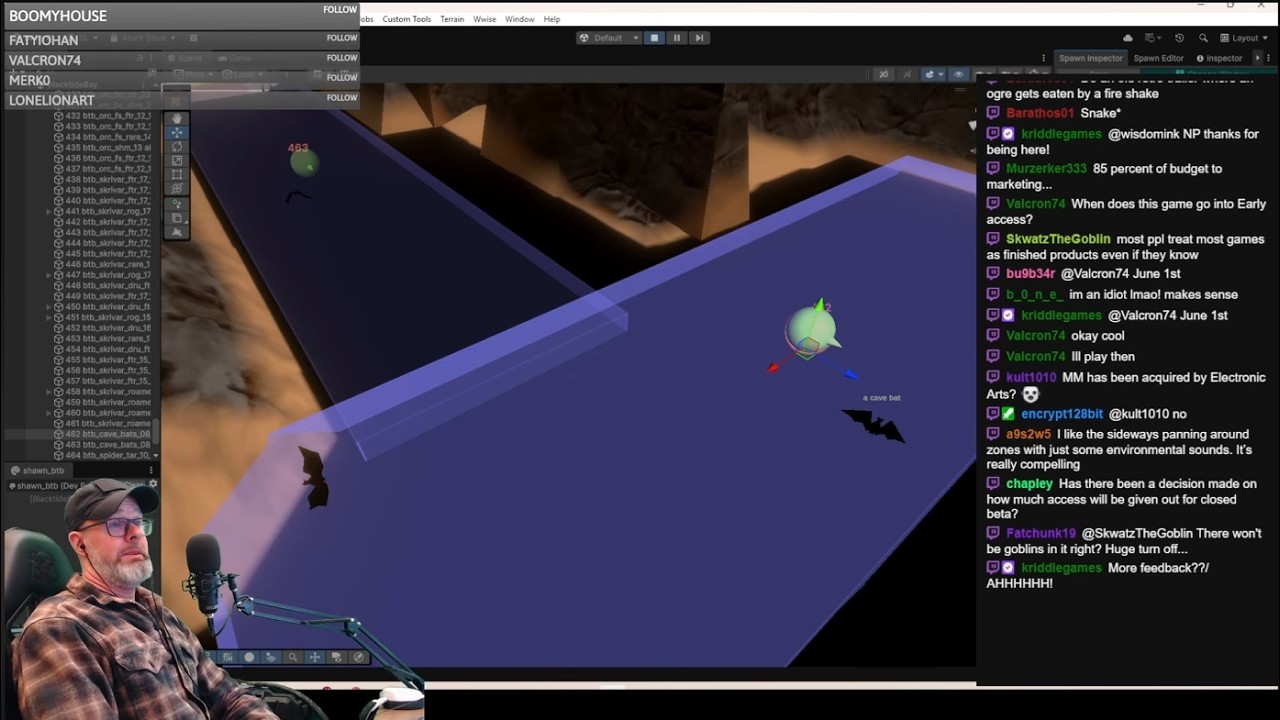Select the Rect transform tool
Image resolution: width=1280 pixels, height=720 pixels.
pyautogui.click(x=177, y=174)
